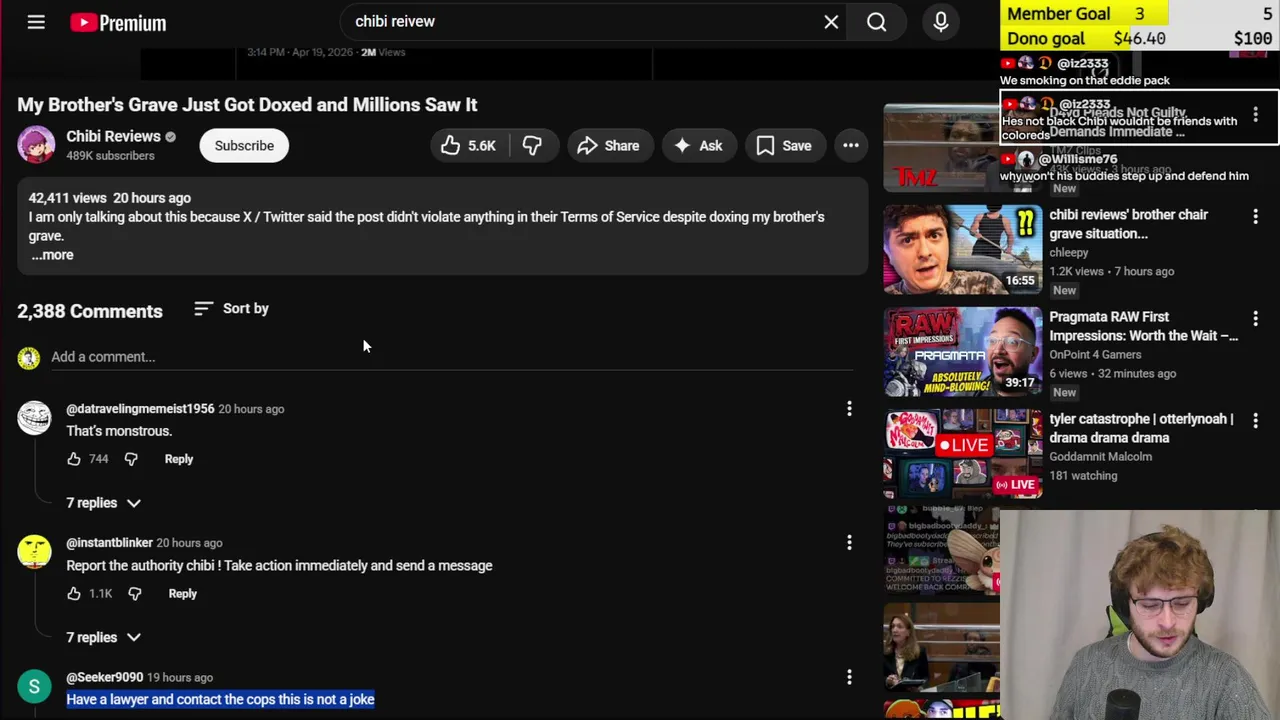The height and width of the screenshot is (720, 1280).
Task: Open the Seeker9090 avatar
Action: 34,686
